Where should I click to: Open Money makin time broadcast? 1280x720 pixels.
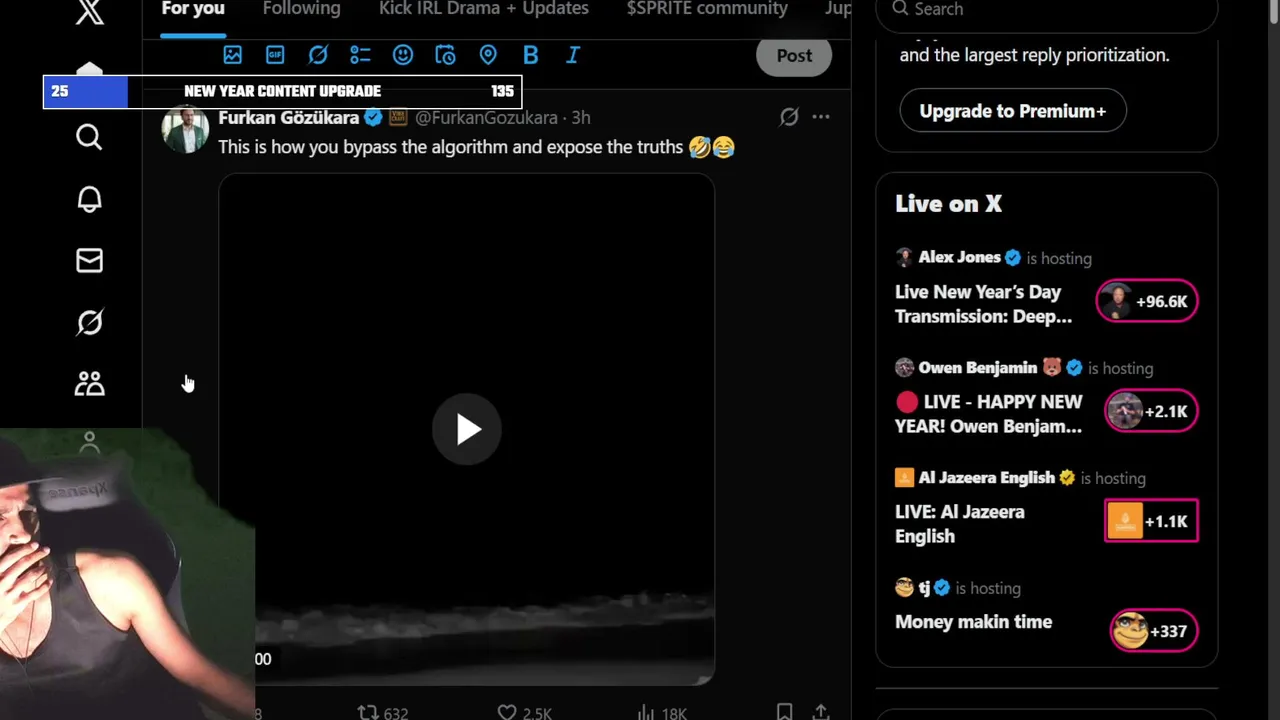(973, 622)
